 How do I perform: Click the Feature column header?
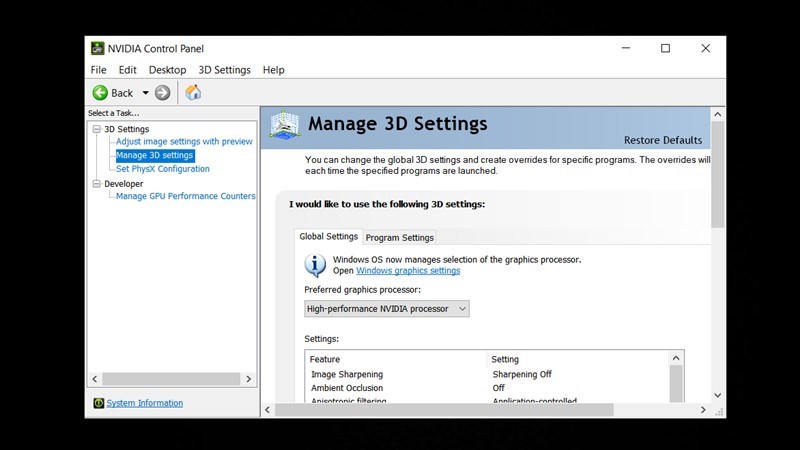coord(324,359)
